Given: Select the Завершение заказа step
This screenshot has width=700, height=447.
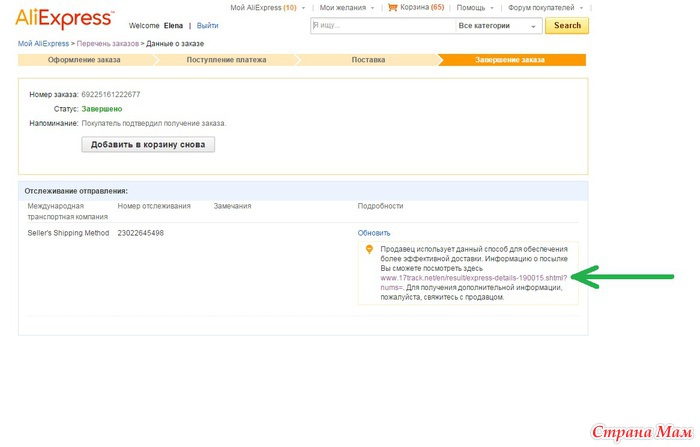Looking at the screenshot, I should 510,60.
